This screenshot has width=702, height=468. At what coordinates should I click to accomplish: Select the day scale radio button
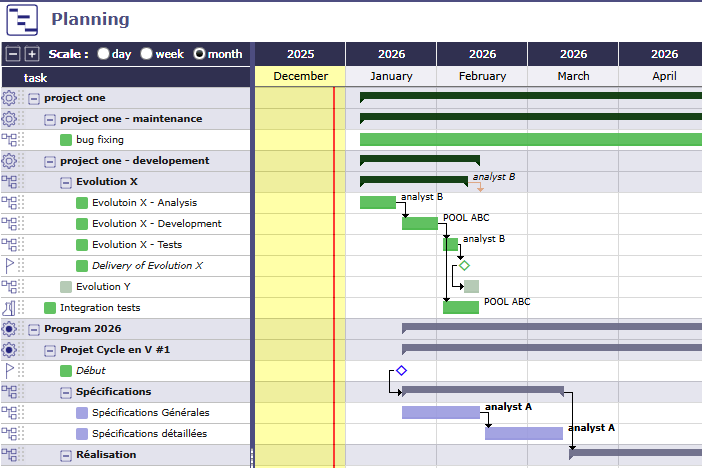[x=103, y=54]
